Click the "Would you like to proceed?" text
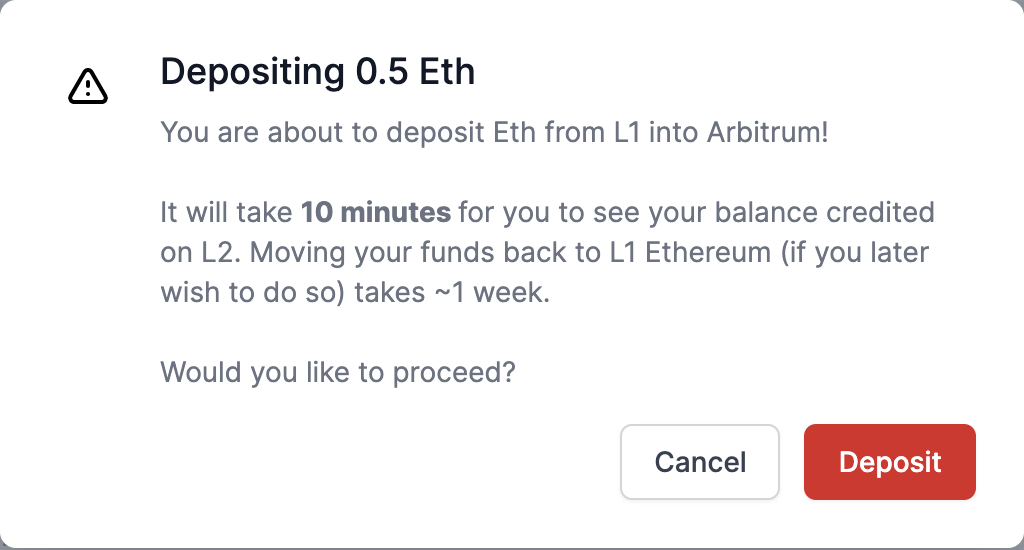The image size is (1024, 550). click(x=338, y=373)
